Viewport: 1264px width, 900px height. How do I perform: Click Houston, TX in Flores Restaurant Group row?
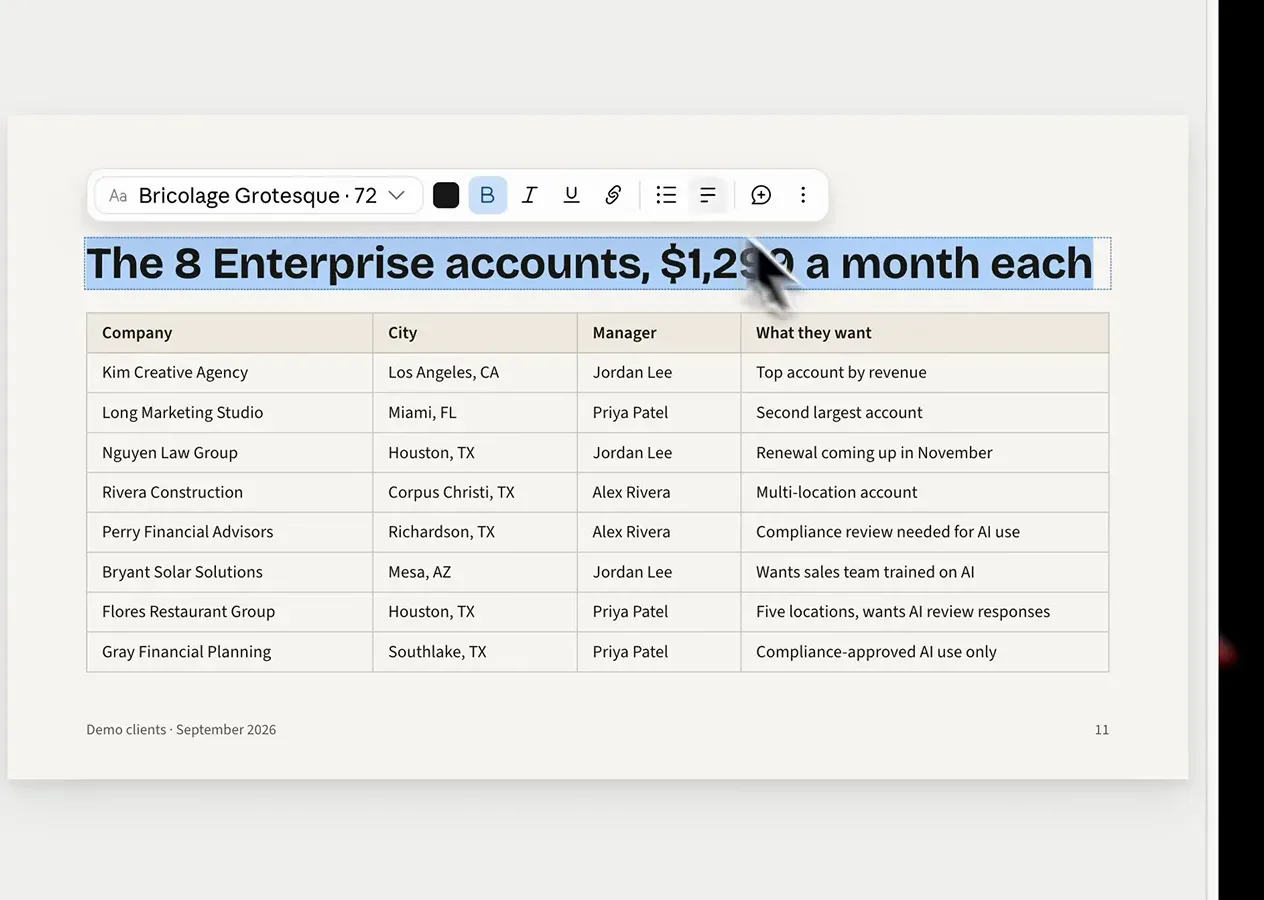[x=475, y=612]
